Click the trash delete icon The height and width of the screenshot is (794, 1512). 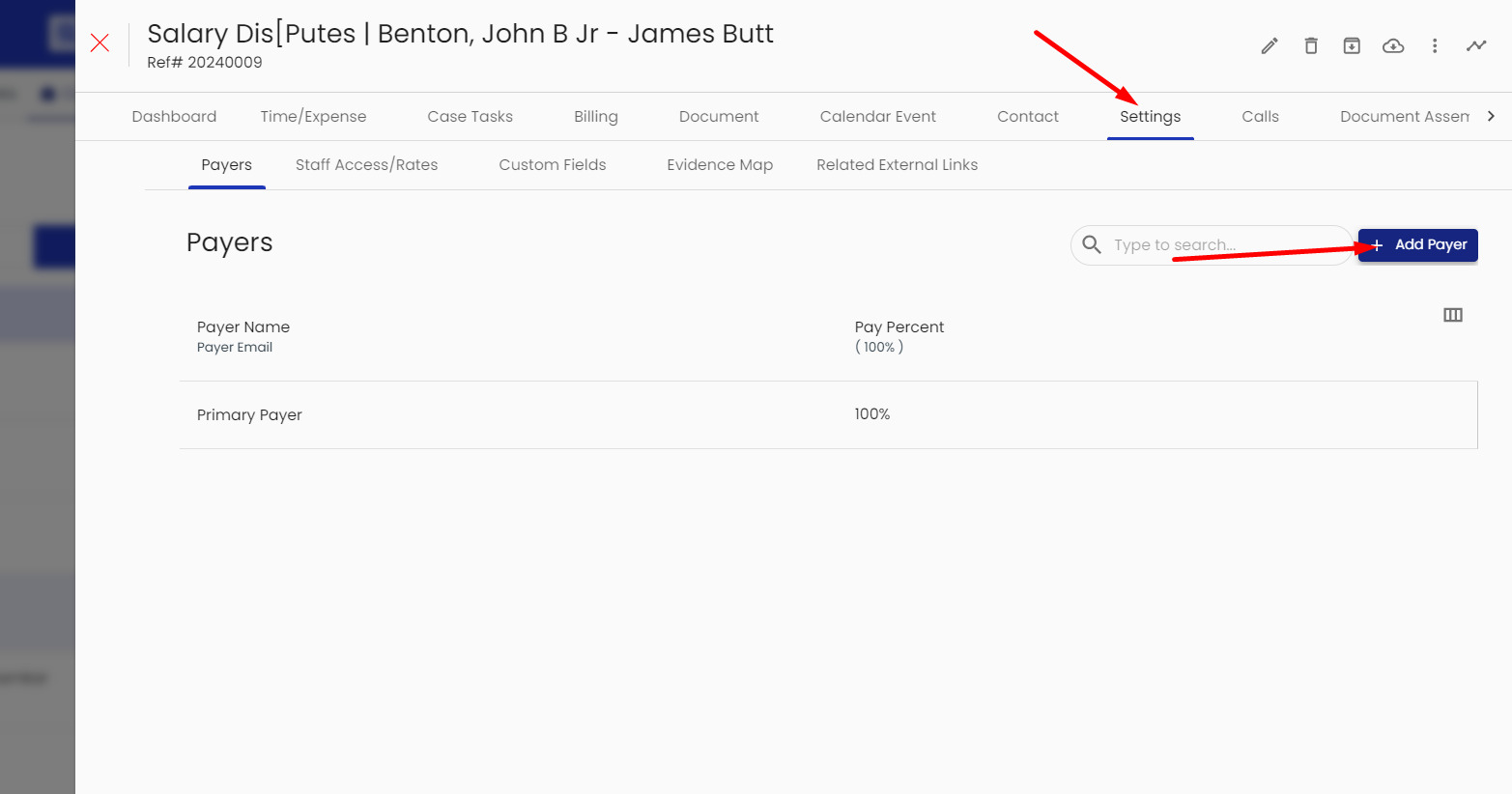click(x=1311, y=45)
